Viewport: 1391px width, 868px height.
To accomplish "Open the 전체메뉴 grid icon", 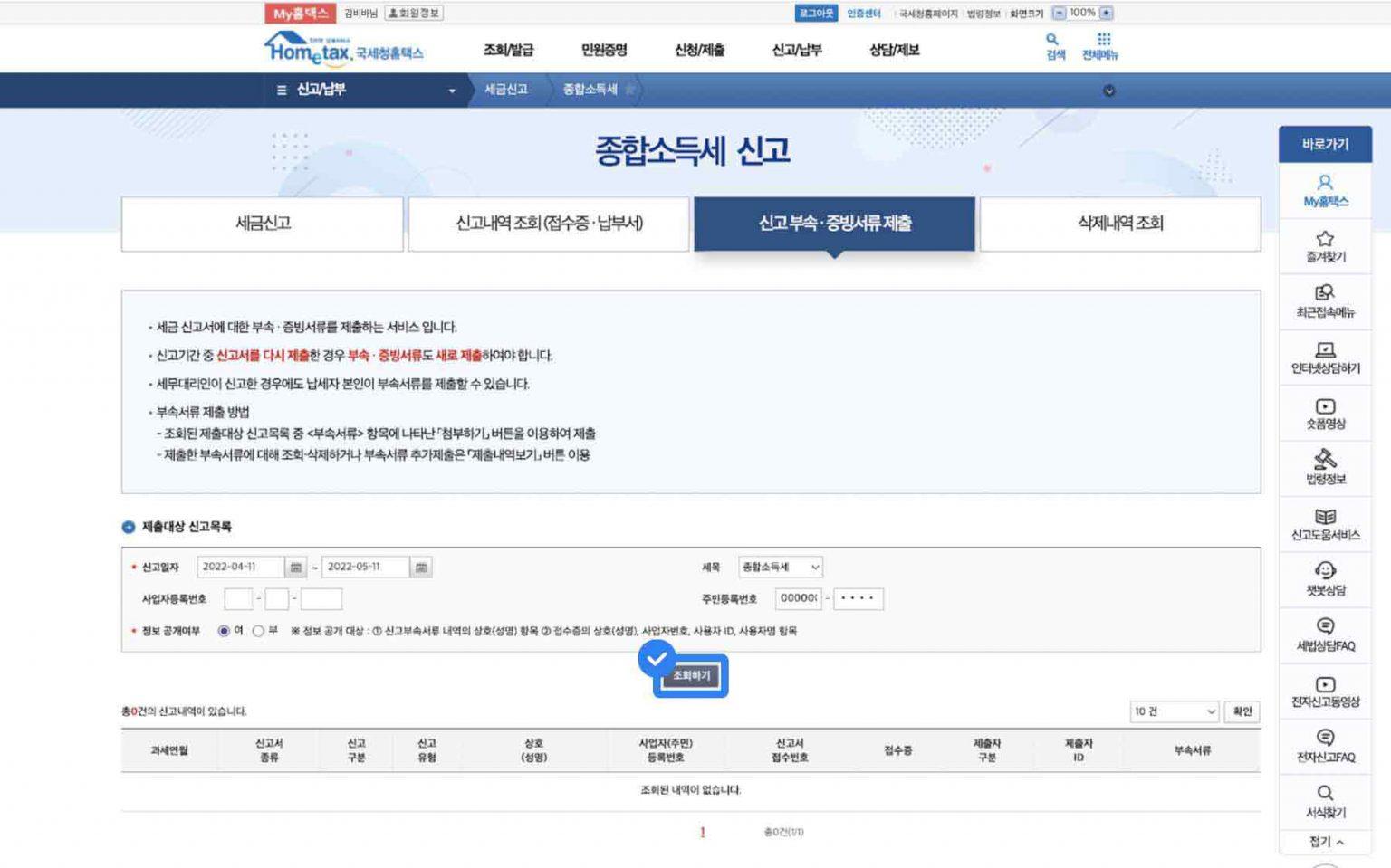I will (1103, 40).
